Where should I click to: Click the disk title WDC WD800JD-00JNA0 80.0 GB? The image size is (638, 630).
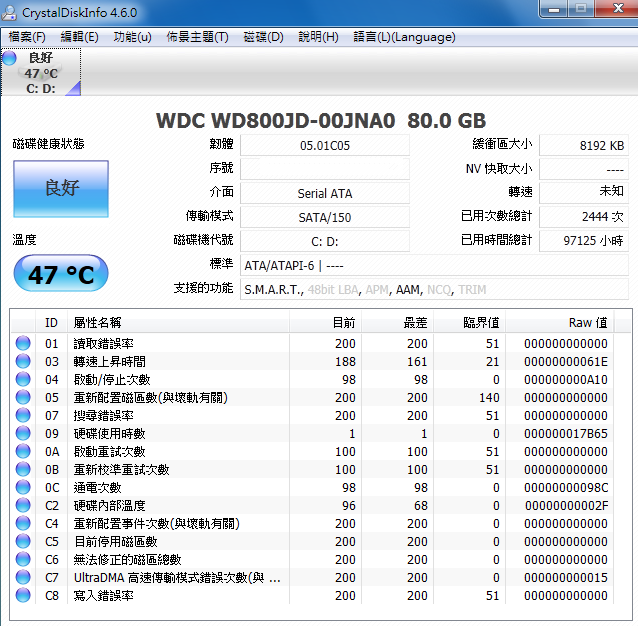[321, 120]
